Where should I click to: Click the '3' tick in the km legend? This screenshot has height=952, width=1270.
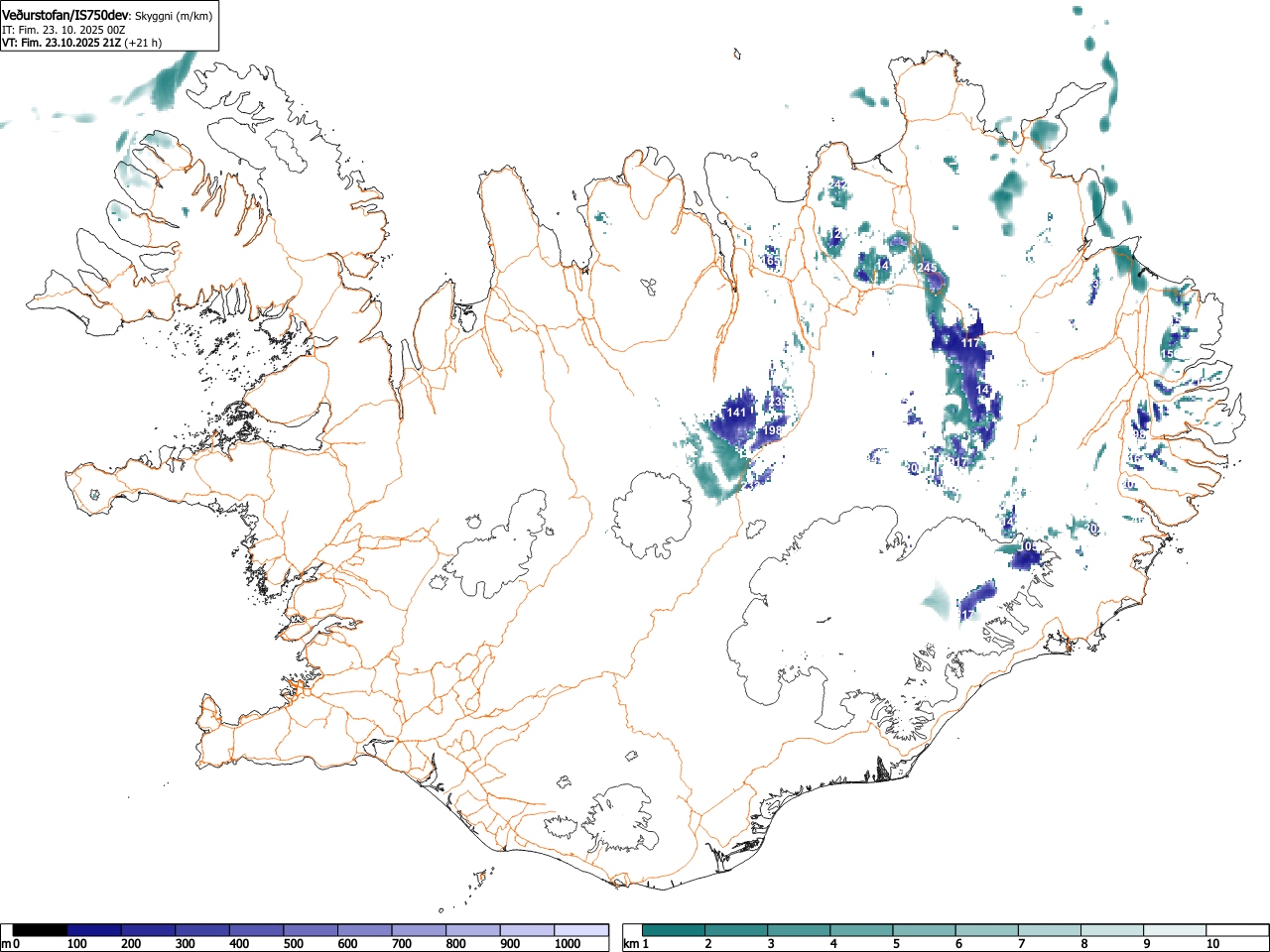[x=771, y=944]
